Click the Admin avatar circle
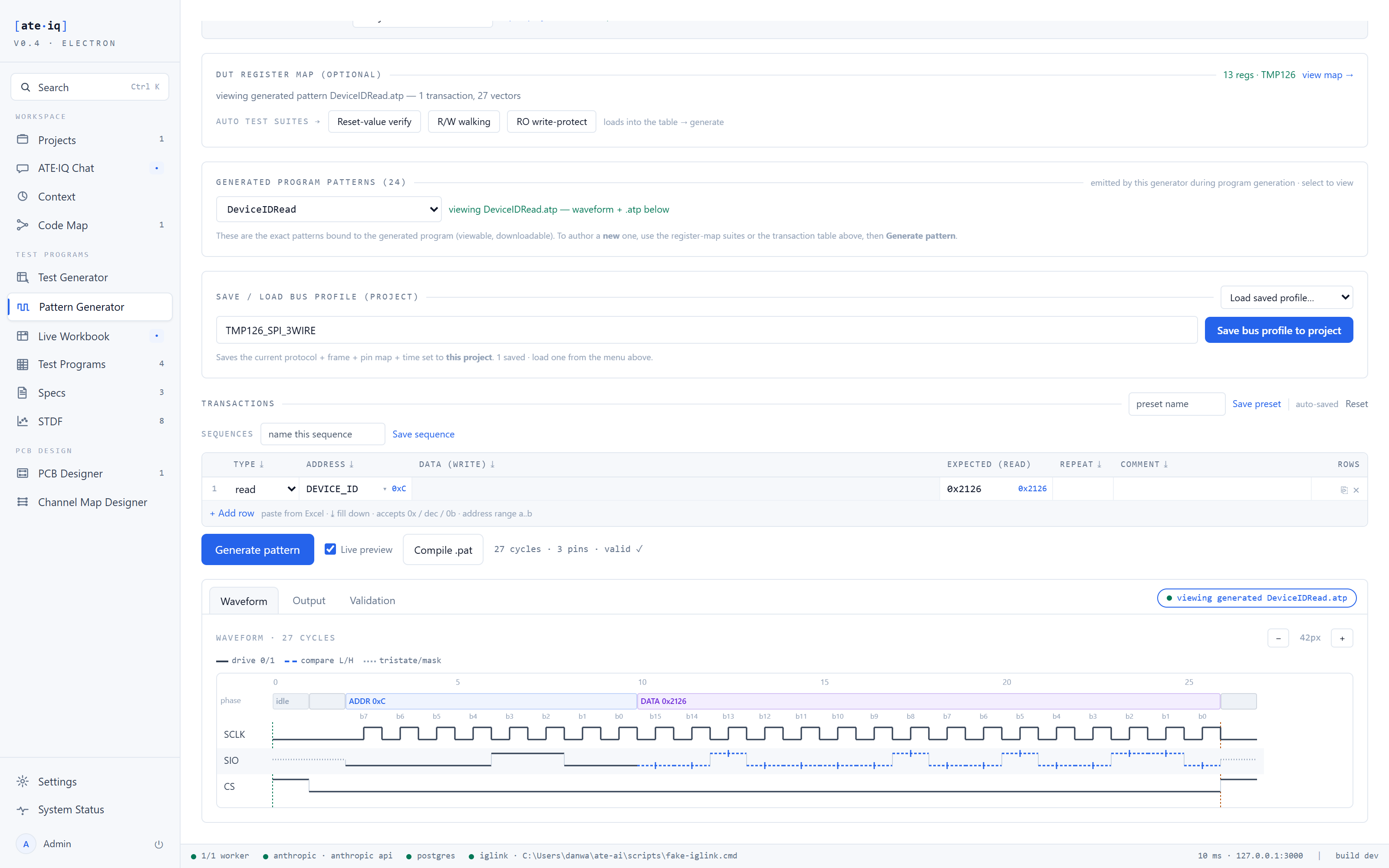The image size is (1389, 868). [x=26, y=844]
